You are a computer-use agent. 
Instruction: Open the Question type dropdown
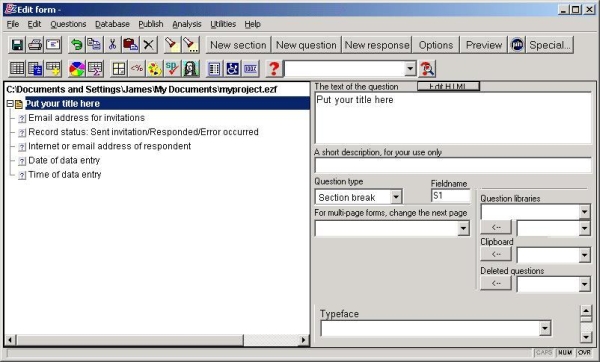[396, 197]
